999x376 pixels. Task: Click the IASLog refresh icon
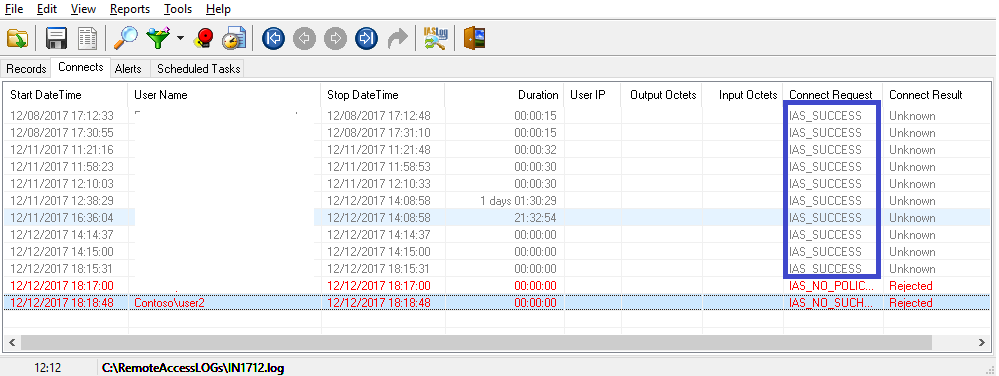[x=436, y=38]
